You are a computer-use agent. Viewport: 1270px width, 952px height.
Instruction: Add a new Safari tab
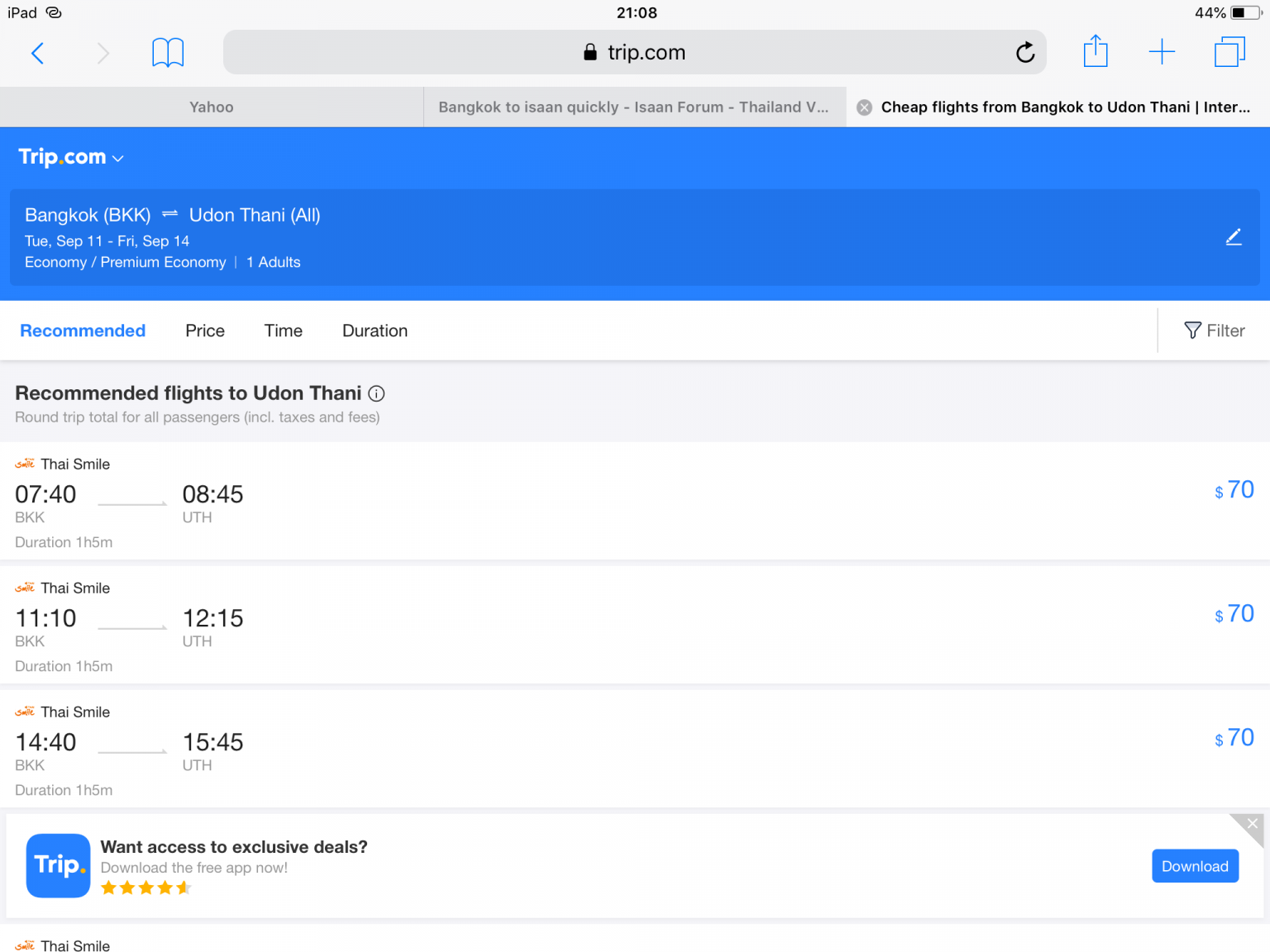click(1162, 52)
